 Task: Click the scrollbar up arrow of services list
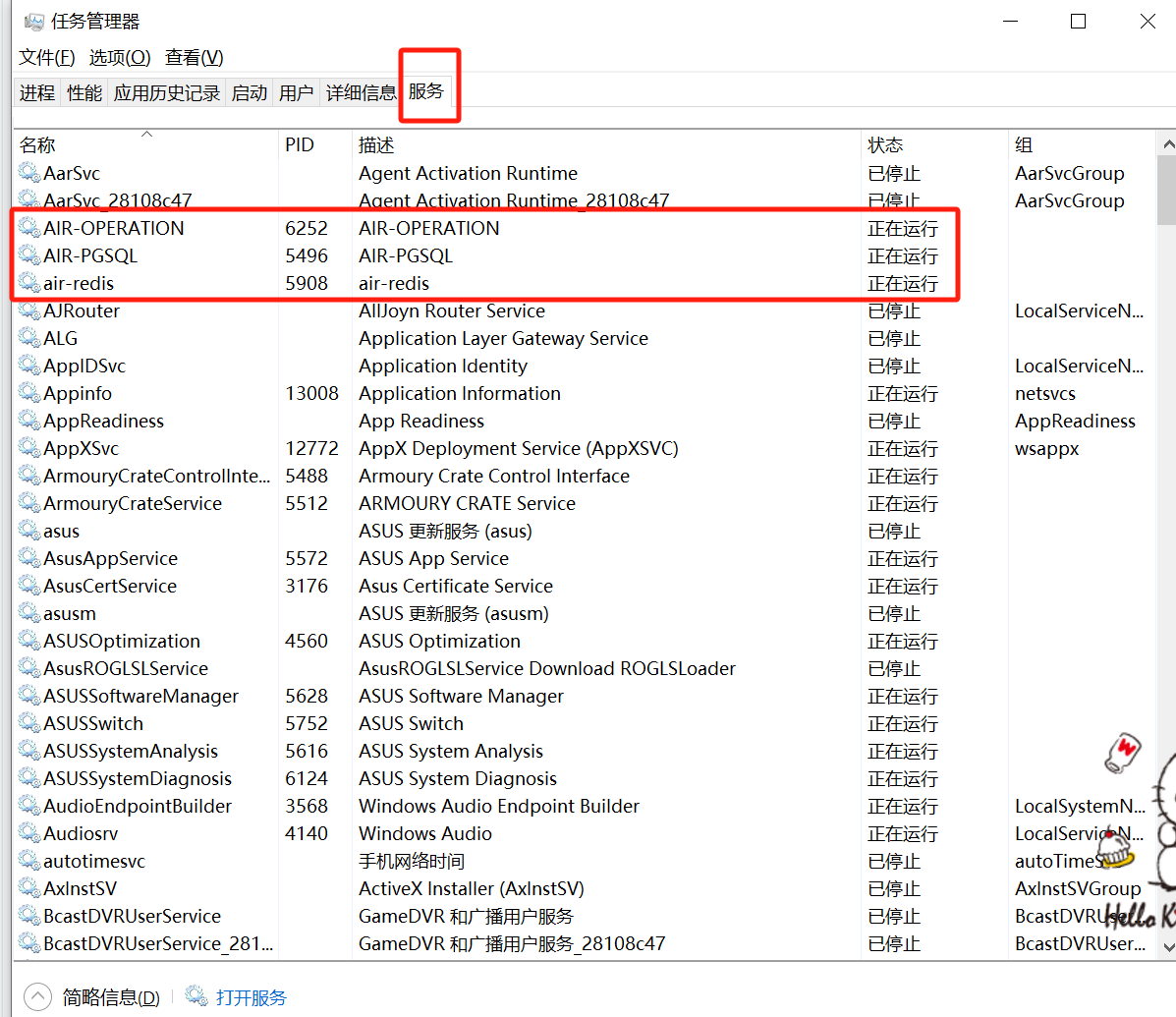(x=1167, y=143)
